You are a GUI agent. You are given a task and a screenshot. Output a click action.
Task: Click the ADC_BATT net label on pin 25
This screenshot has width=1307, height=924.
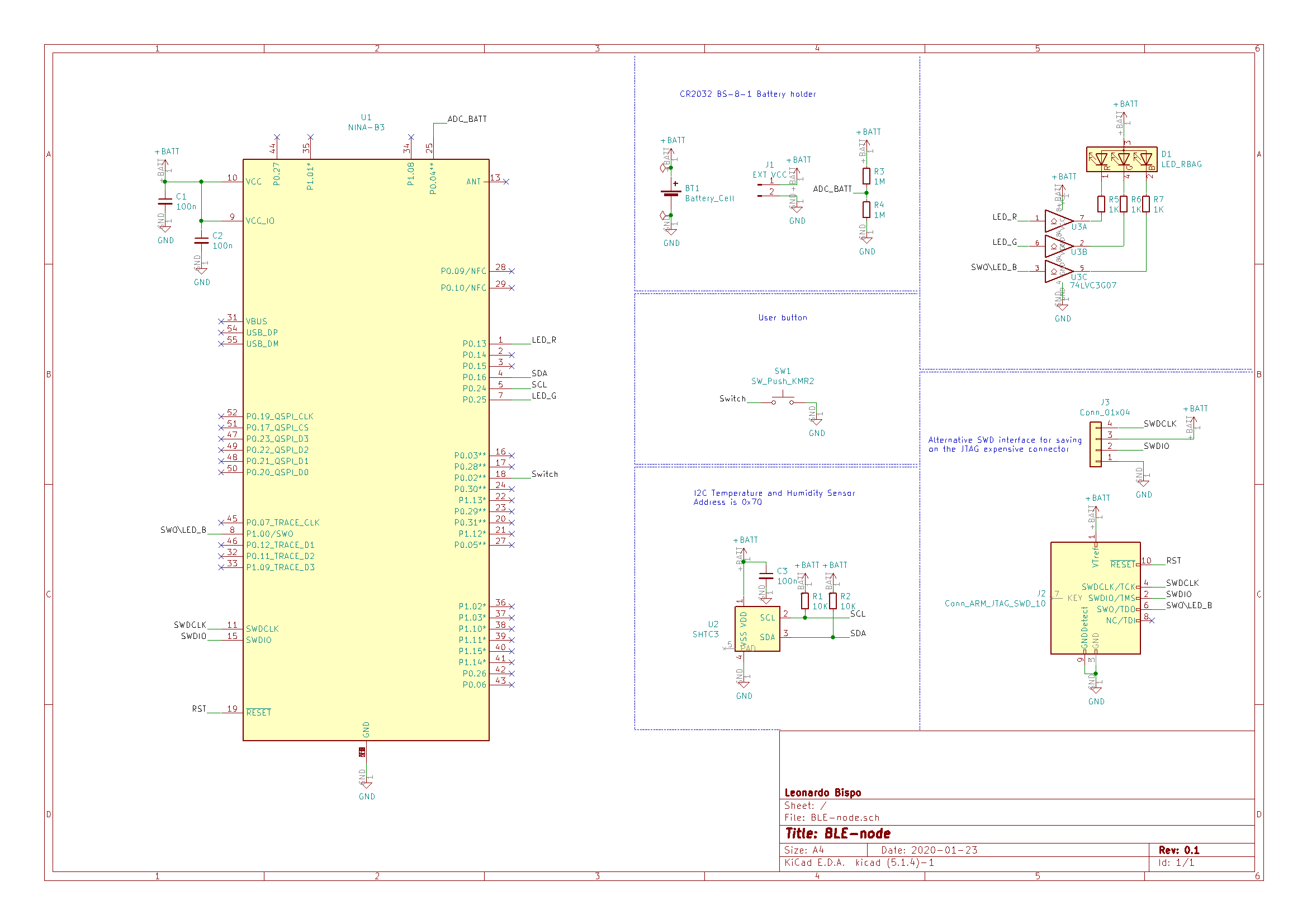[467, 119]
